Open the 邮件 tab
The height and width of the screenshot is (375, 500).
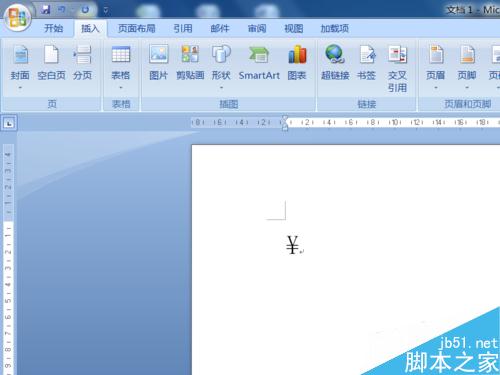(220, 28)
